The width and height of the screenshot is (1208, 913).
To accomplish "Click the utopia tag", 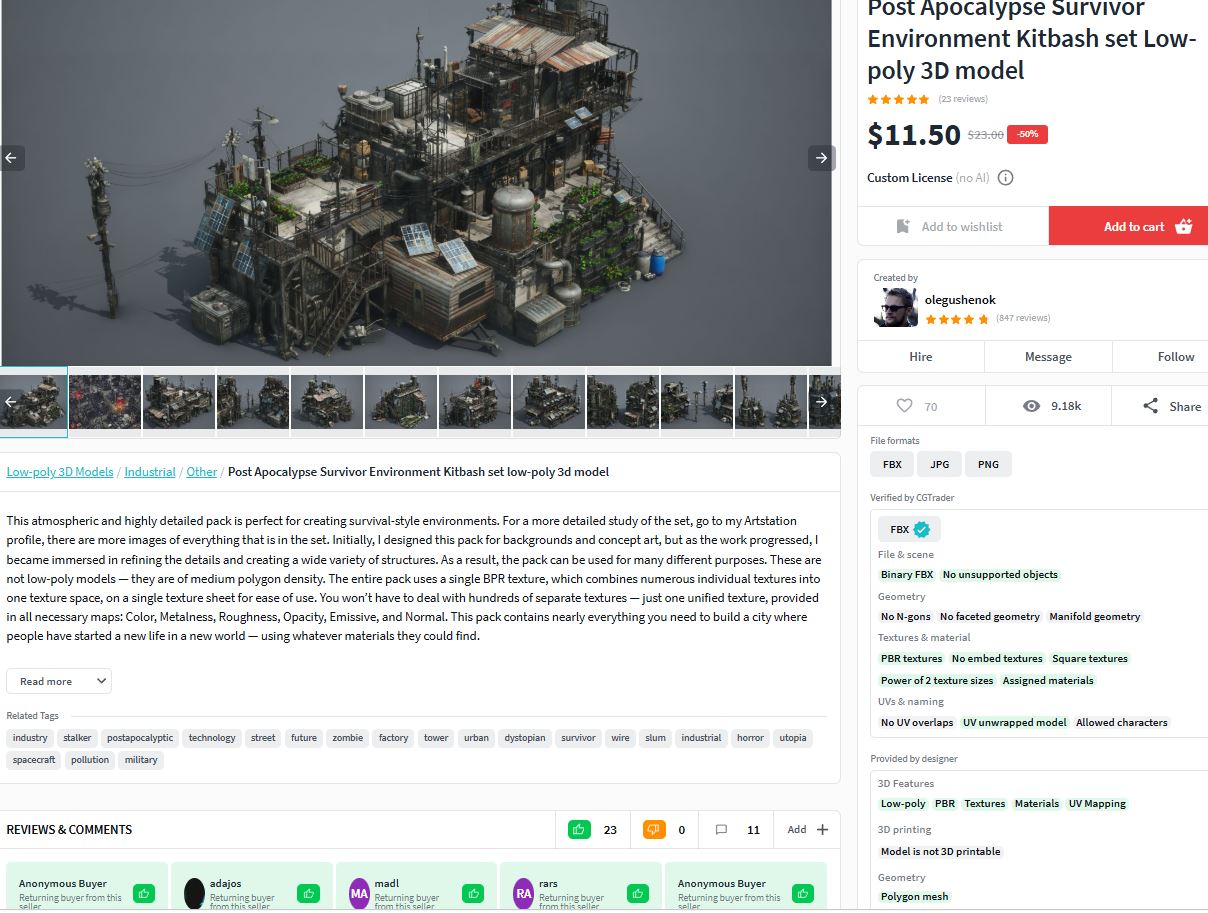I will (792, 738).
